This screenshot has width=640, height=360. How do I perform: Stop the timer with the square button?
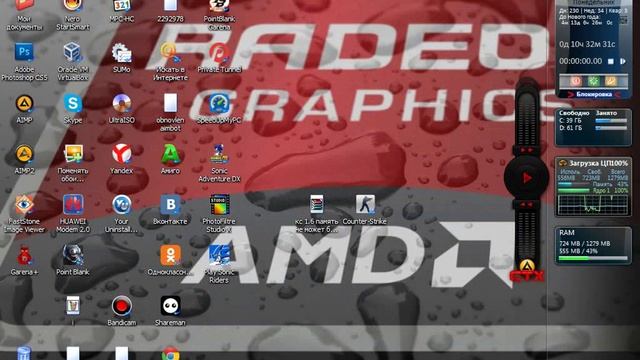click(x=611, y=61)
